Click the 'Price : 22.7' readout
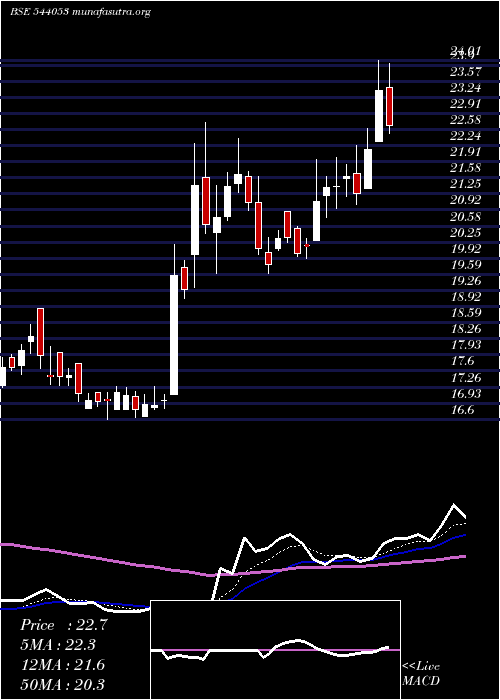This screenshot has width=500, height=700. click(64, 625)
